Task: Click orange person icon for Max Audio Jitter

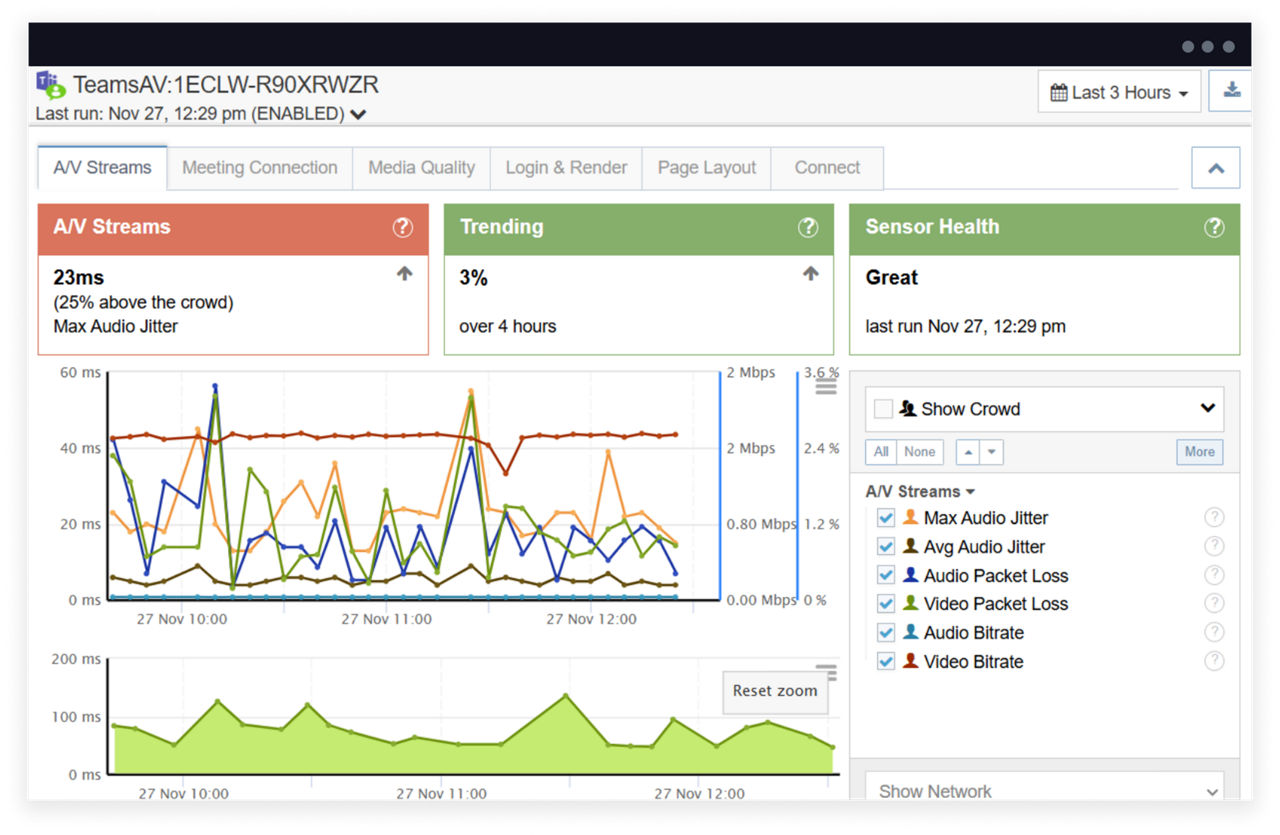Action: tap(910, 517)
